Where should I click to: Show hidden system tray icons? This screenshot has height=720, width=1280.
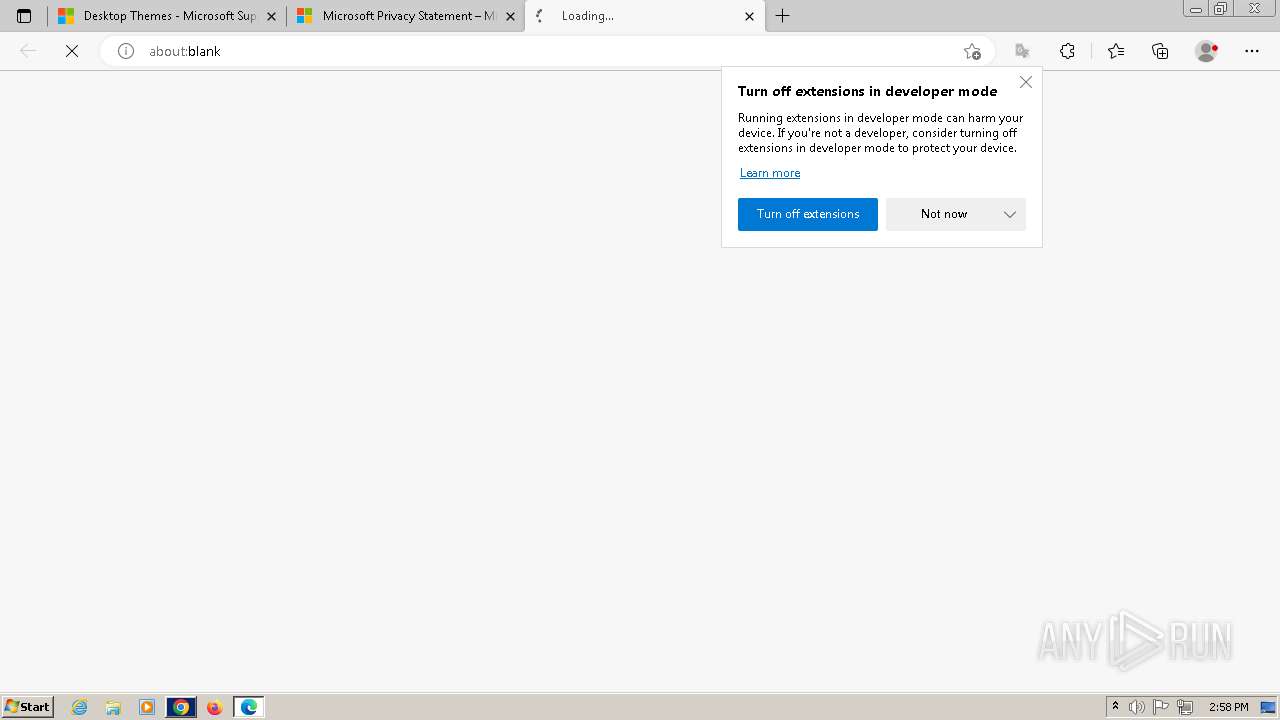tap(1115, 707)
